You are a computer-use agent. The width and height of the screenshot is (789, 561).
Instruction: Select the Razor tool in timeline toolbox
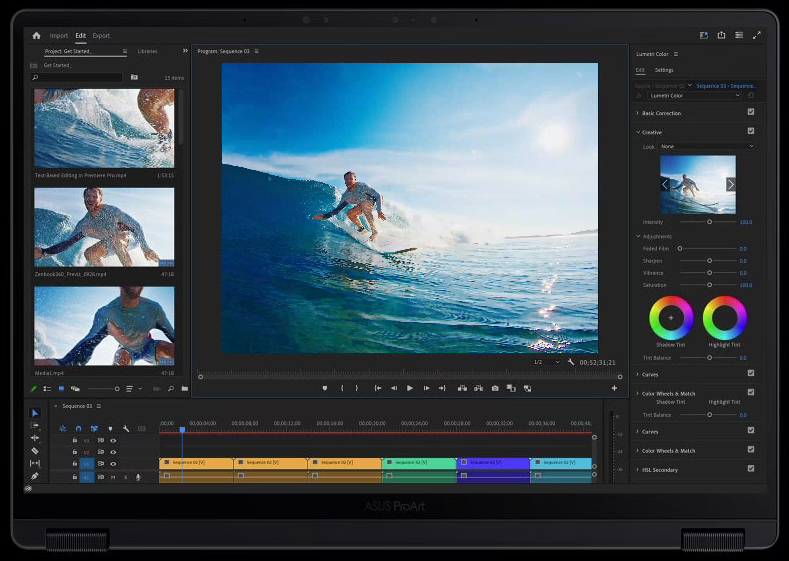pyautogui.click(x=35, y=451)
